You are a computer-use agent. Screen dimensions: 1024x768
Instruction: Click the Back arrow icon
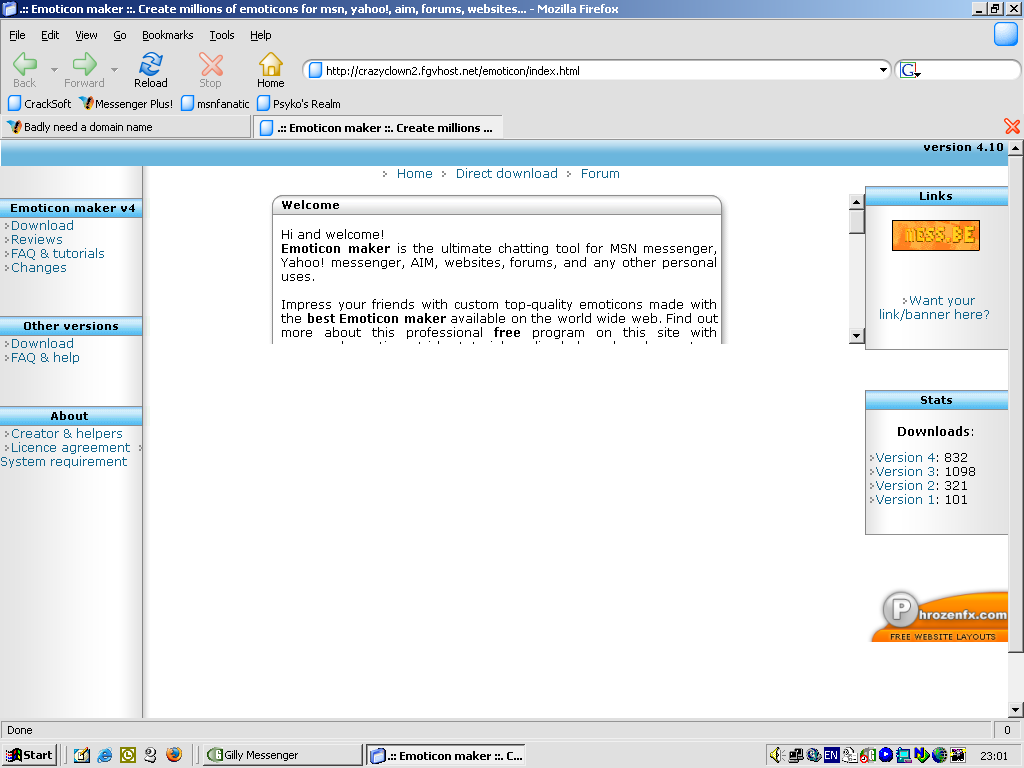[x=25, y=65]
